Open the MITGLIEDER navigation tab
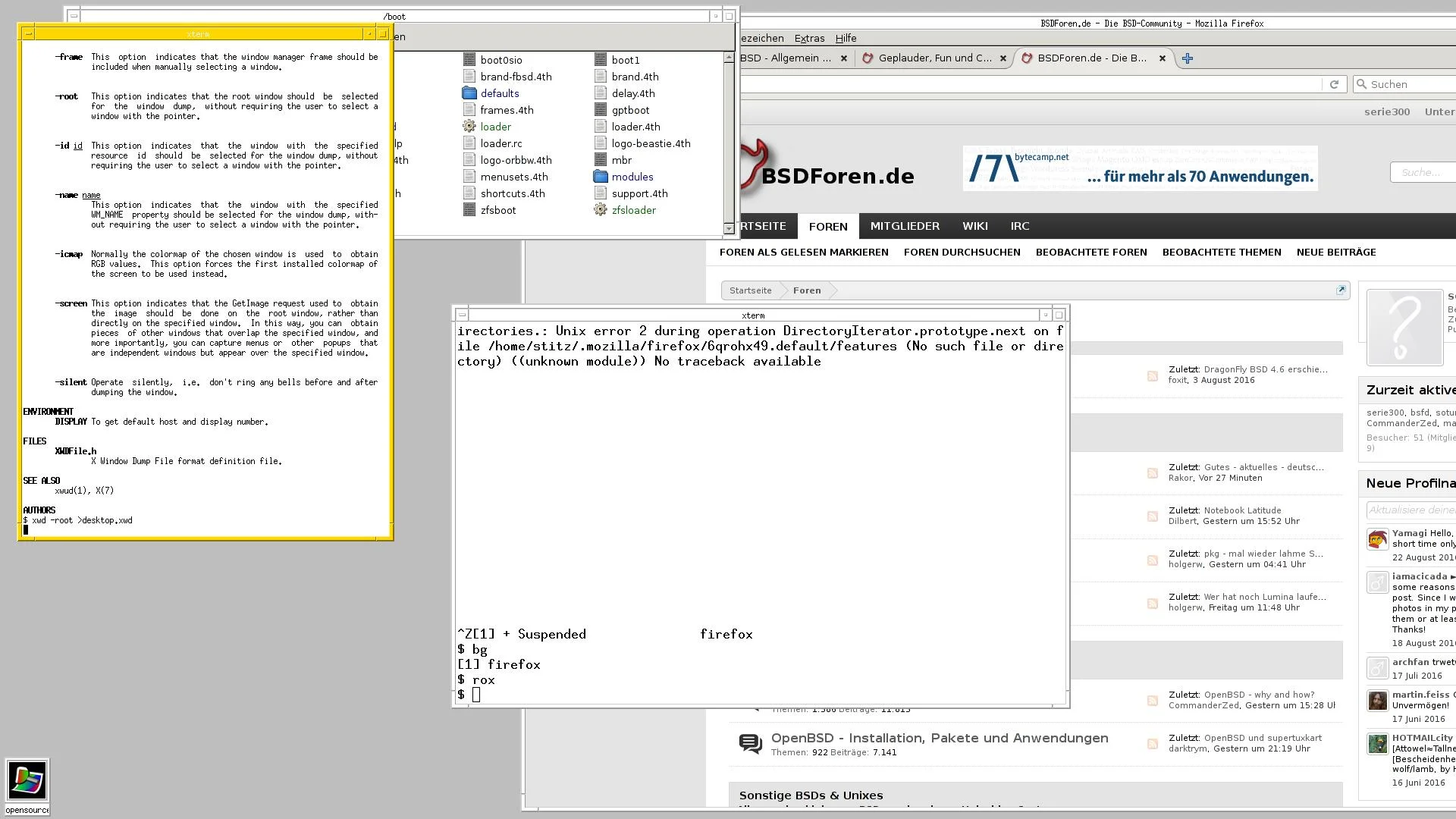The image size is (1456, 819). coord(905,226)
